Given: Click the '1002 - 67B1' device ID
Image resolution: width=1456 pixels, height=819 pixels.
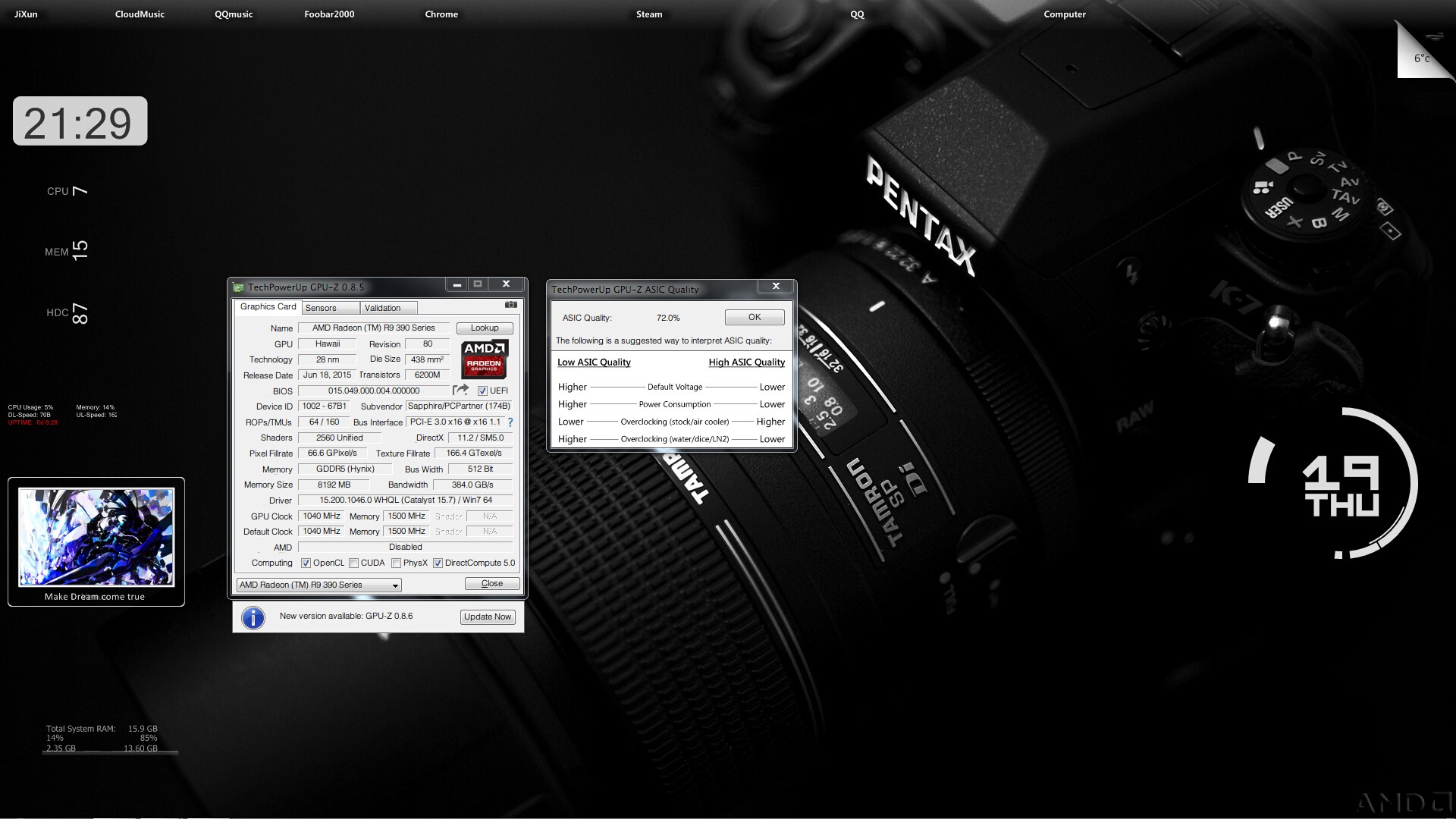Looking at the screenshot, I should (324, 406).
